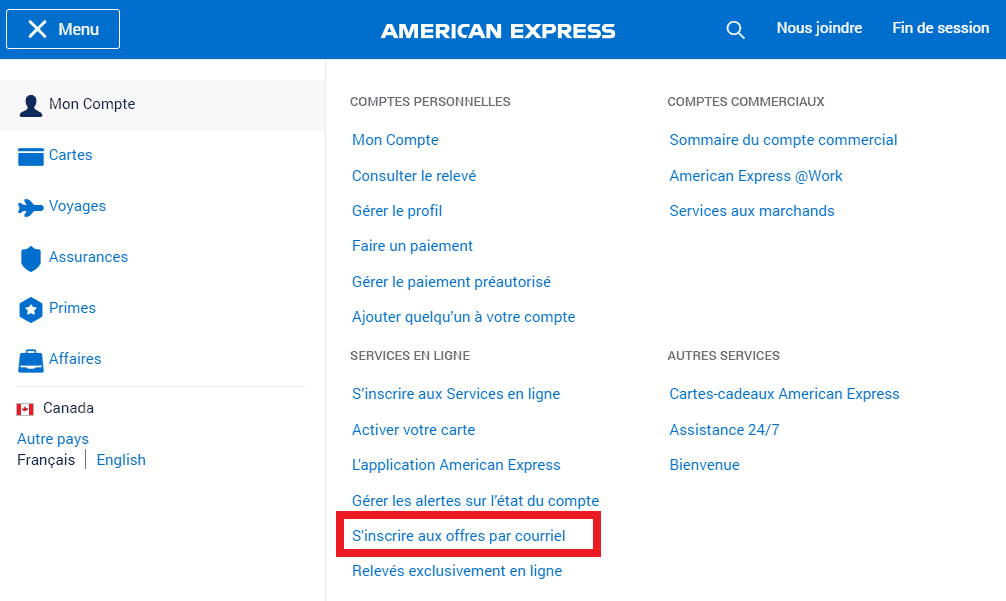The height and width of the screenshot is (601, 1006).
Task: Open the search magnifying glass
Action: 735,30
